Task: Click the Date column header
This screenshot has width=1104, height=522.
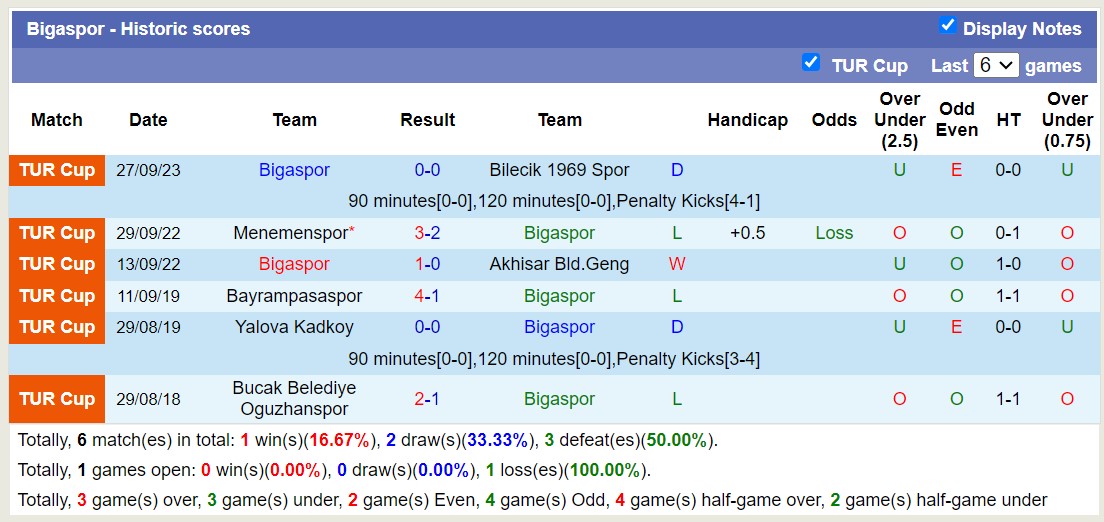Action: pyautogui.click(x=149, y=120)
